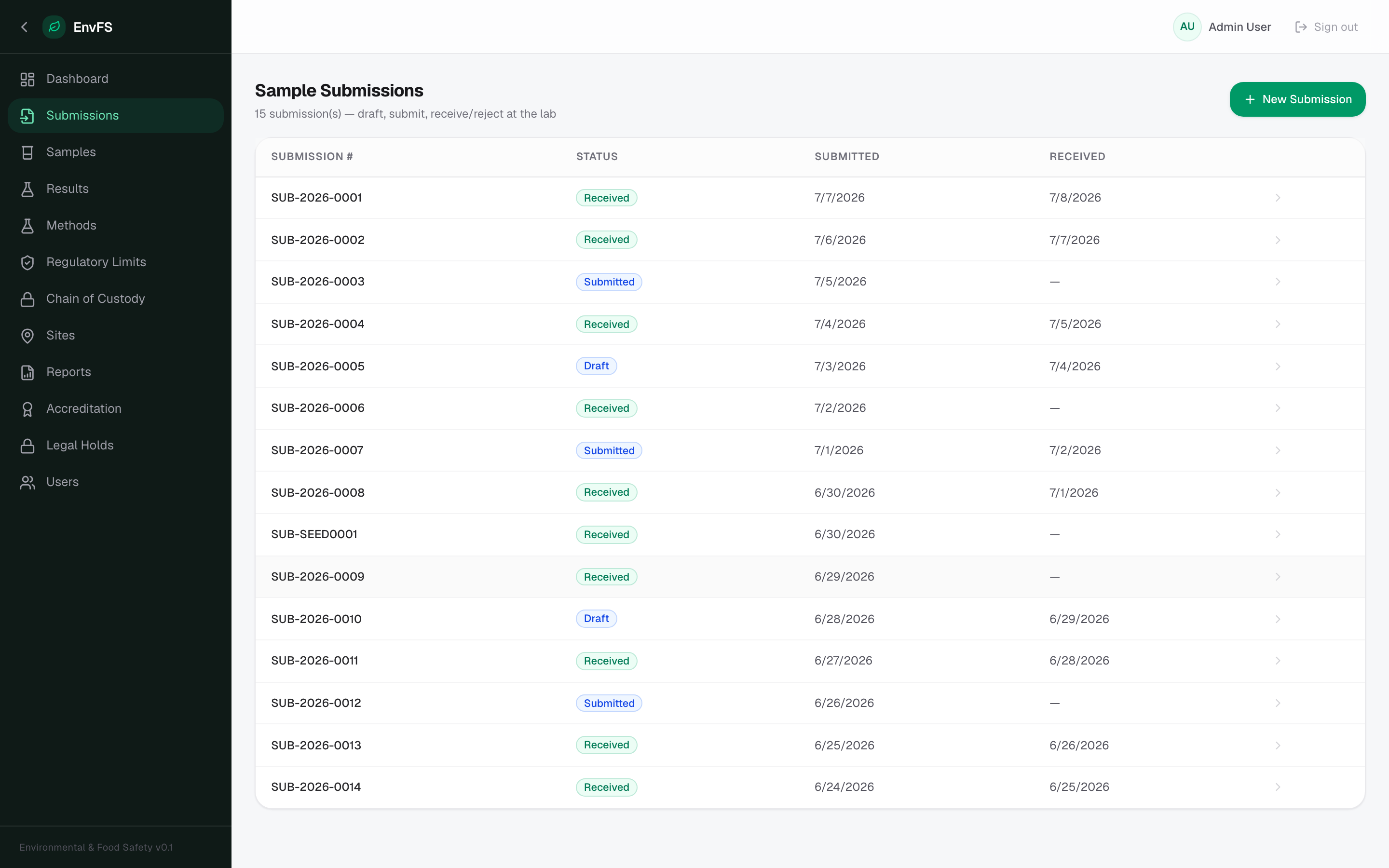Click the Sign out link
1389x868 pixels.
tap(1326, 27)
